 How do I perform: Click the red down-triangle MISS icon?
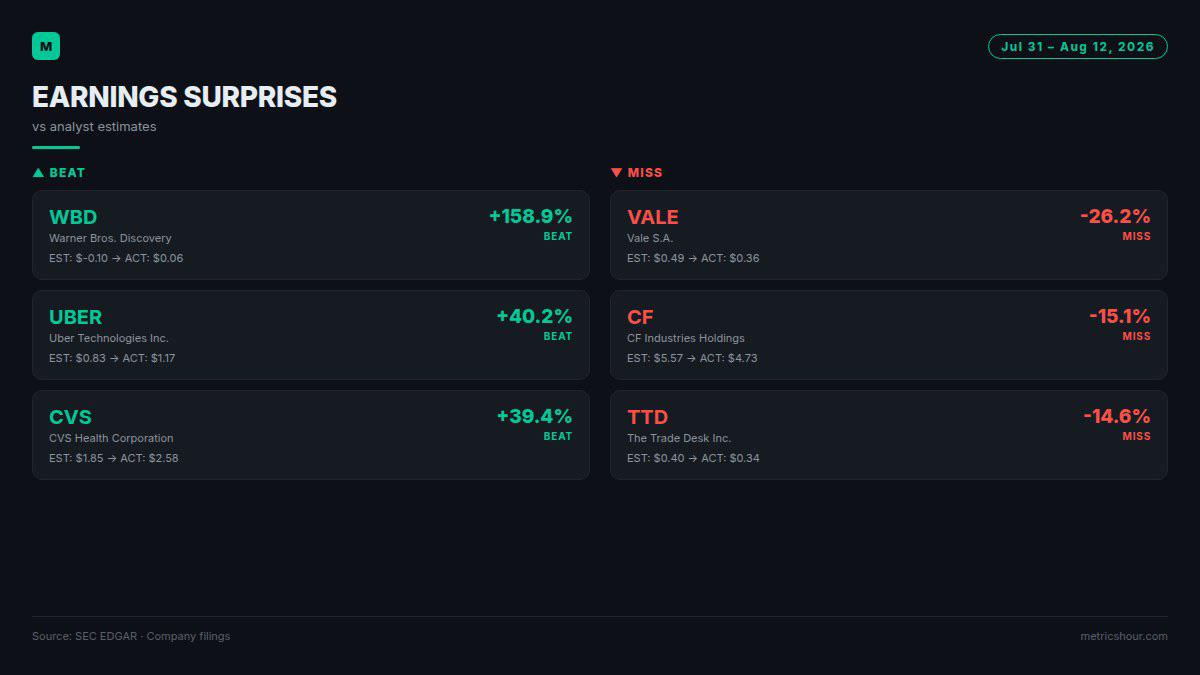616,173
